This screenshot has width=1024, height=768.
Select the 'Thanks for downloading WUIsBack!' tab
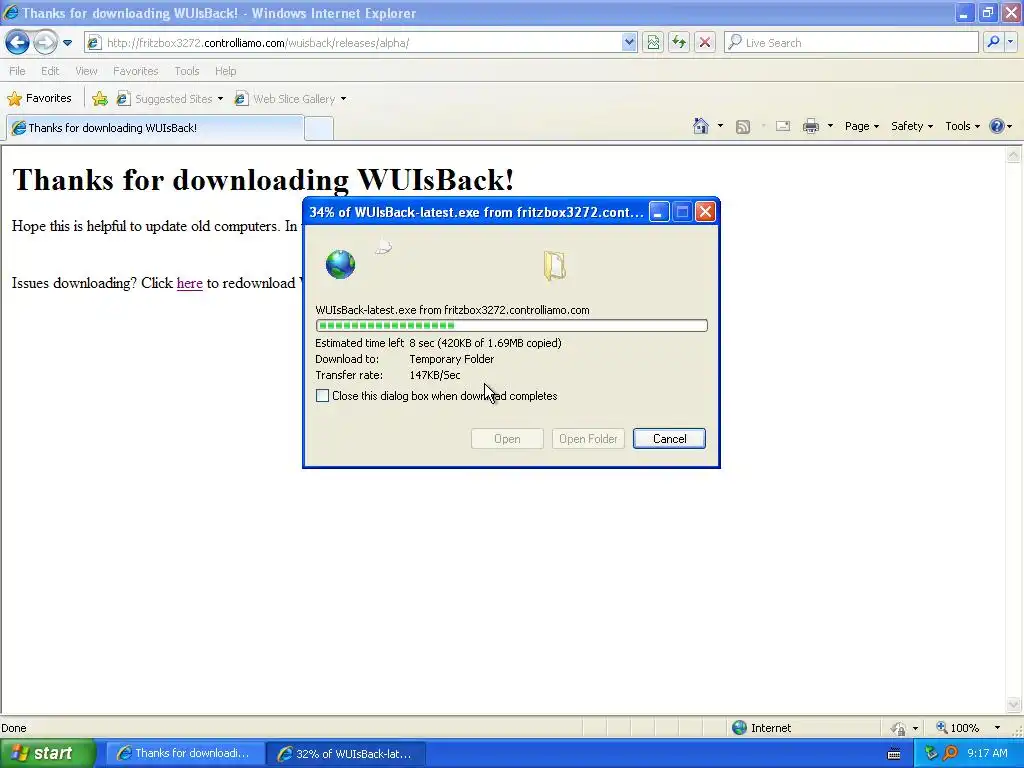(x=155, y=128)
